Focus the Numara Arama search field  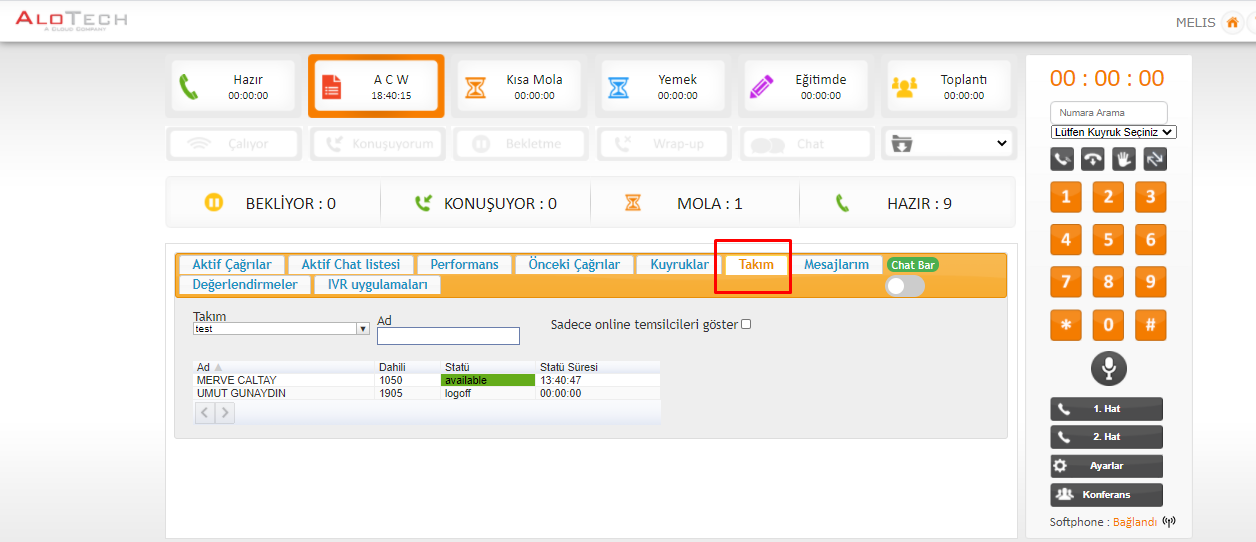pyautogui.click(x=1109, y=113)
